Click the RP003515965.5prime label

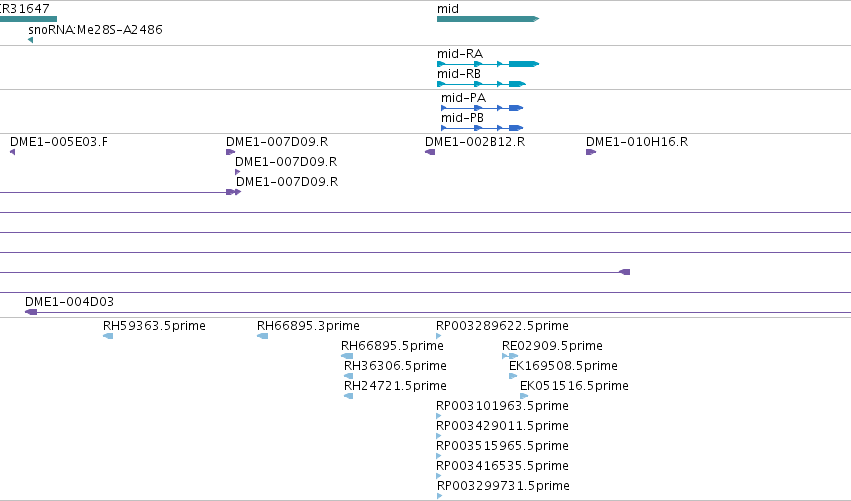pyautogui.click(x=503, y=446)
